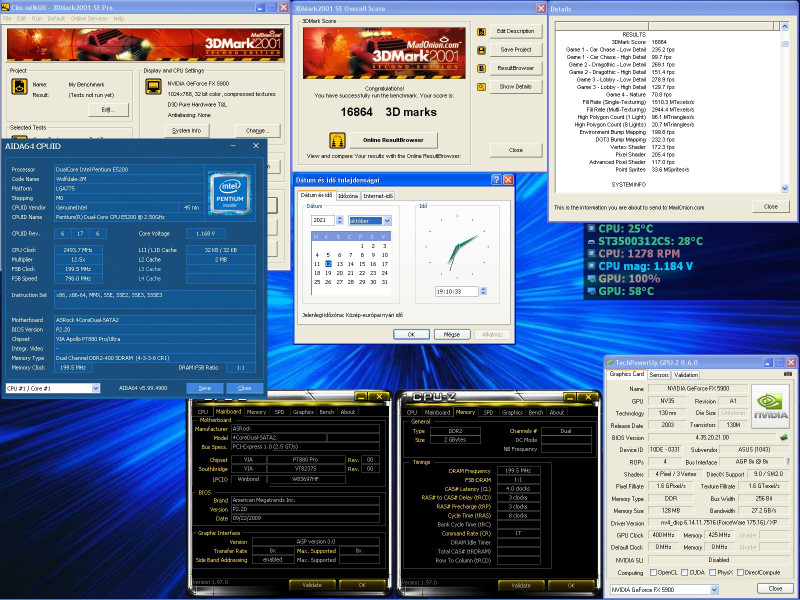The height and width of the screenshot is (600, 800).
Task: Open the Időzóna tab
Action: 349,196
